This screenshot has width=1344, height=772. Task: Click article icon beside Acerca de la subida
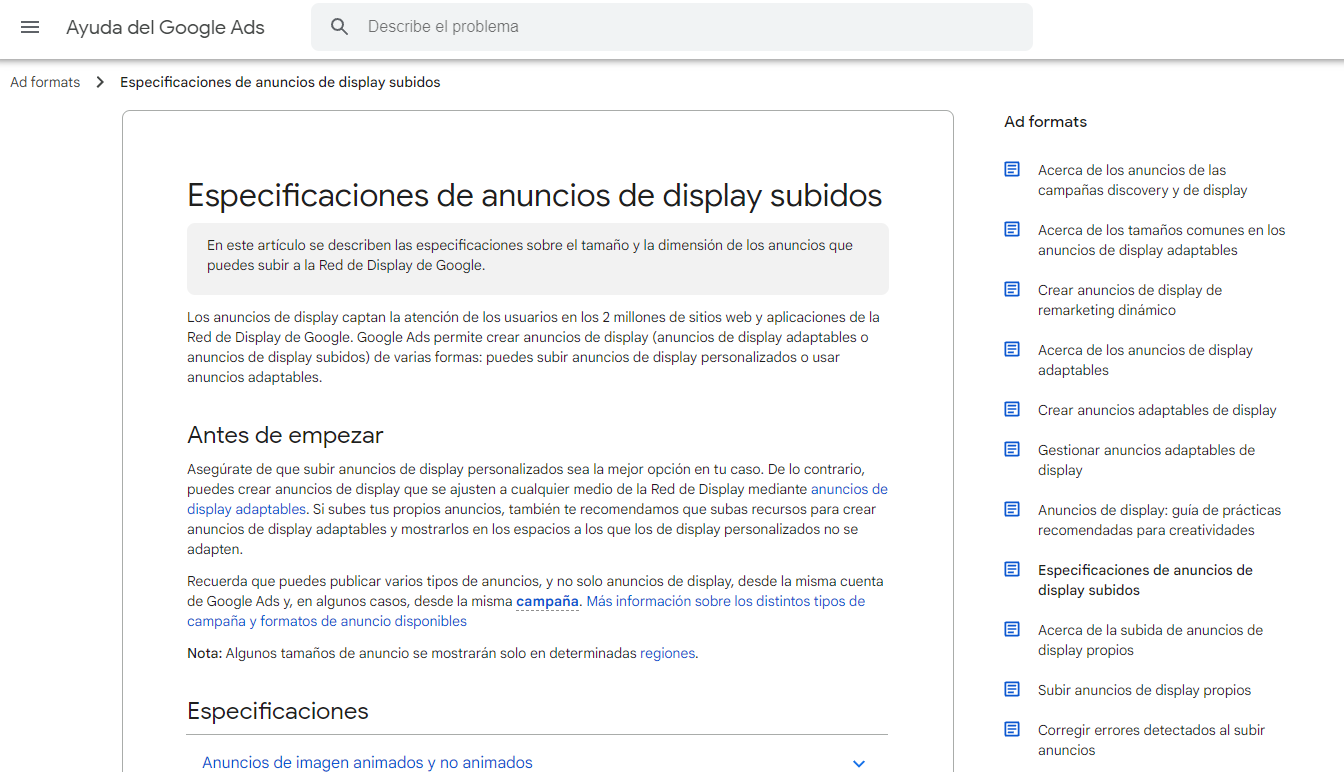[x=1012, y=629]
